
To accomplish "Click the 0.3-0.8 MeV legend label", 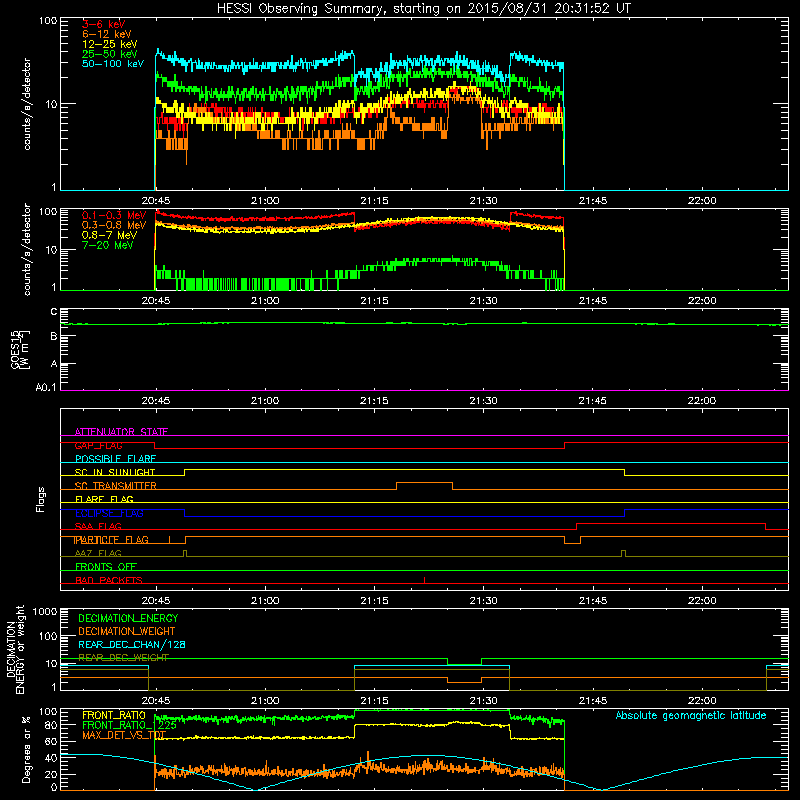I will [114, 225].
